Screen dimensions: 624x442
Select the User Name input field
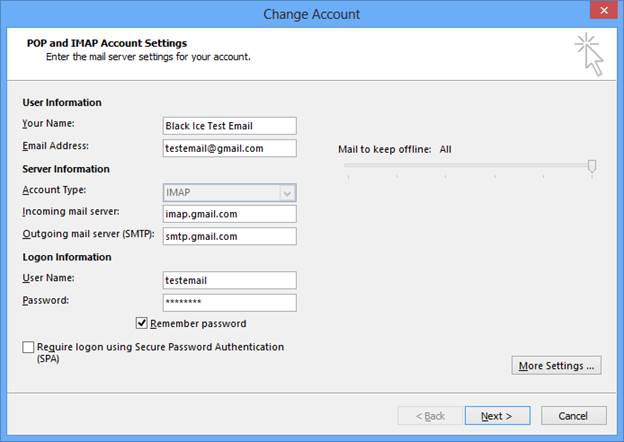[x=229, y=281]
